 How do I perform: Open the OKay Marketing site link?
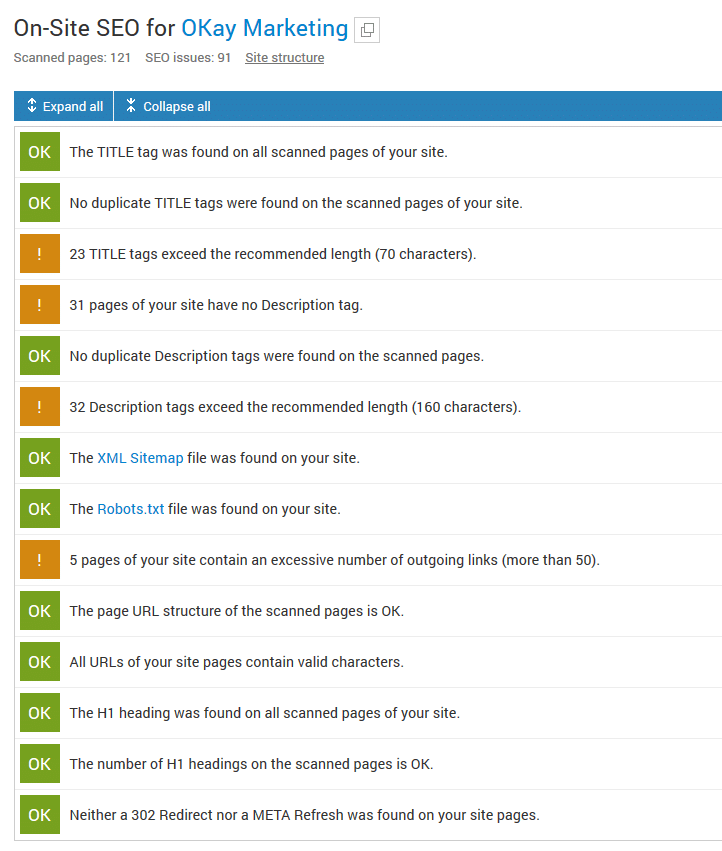pyautogui.click(x=264, y=28)
